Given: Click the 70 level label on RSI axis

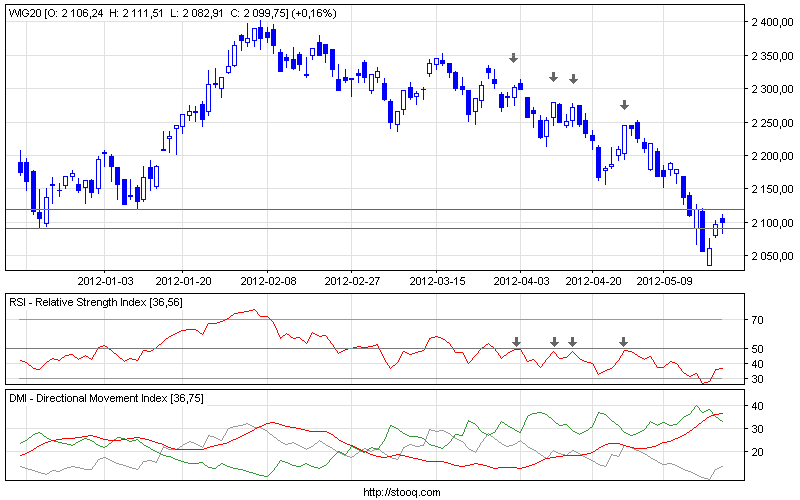Looking at the screenshot, I should (x=758, y=320).
